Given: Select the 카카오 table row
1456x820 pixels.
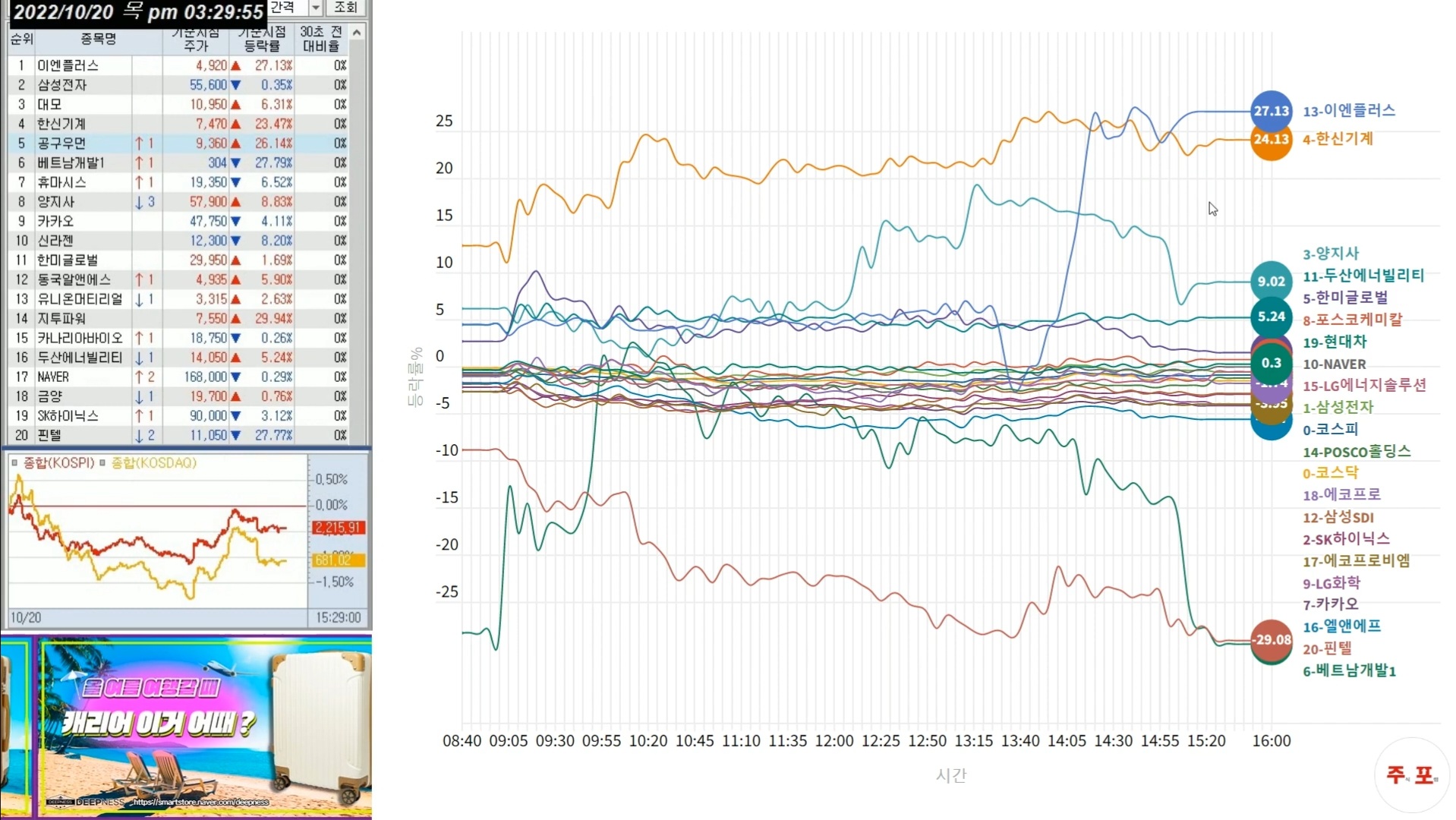Looking at the screenshot, I should pyautogui.click(x=178, y=222).
